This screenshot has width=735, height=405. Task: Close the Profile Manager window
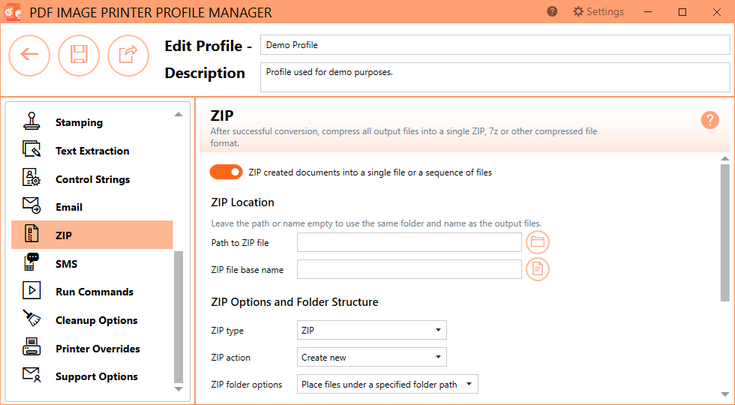[x=717, y=12]
